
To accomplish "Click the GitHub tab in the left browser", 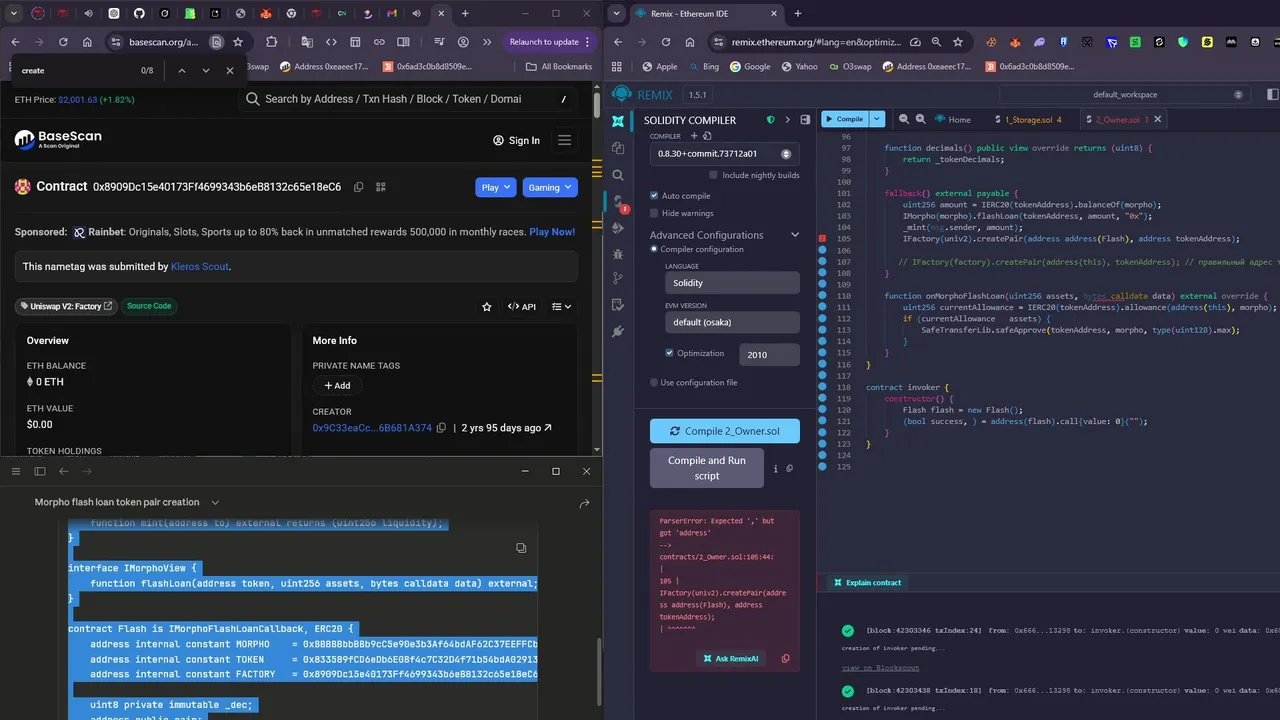I will pos(139,14).
